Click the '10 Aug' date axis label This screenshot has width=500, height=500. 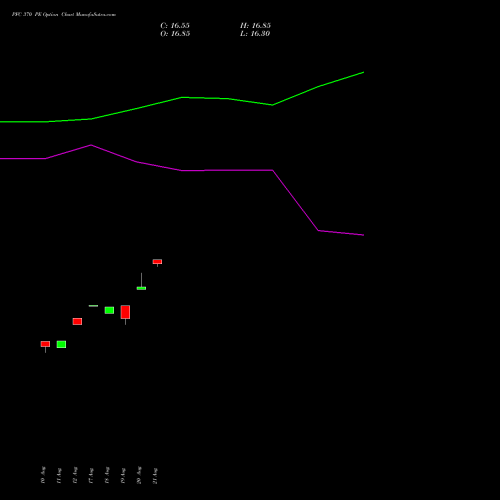43,475
